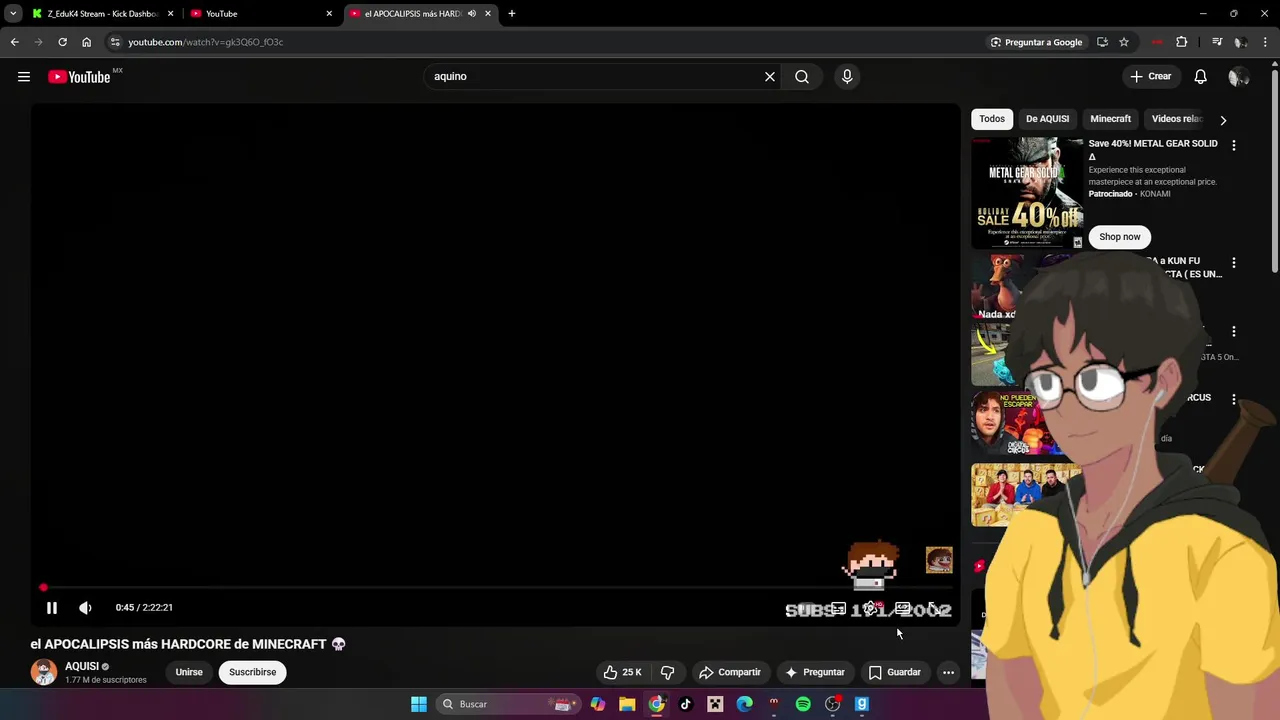
Task: Go to browser home page icon
Action: (x=86, y=42)
